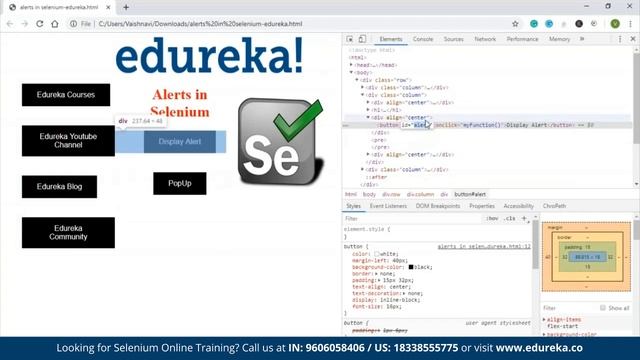Activate inspect element picker icon
Screen dimensions: 640x360
tap(350, 39)
